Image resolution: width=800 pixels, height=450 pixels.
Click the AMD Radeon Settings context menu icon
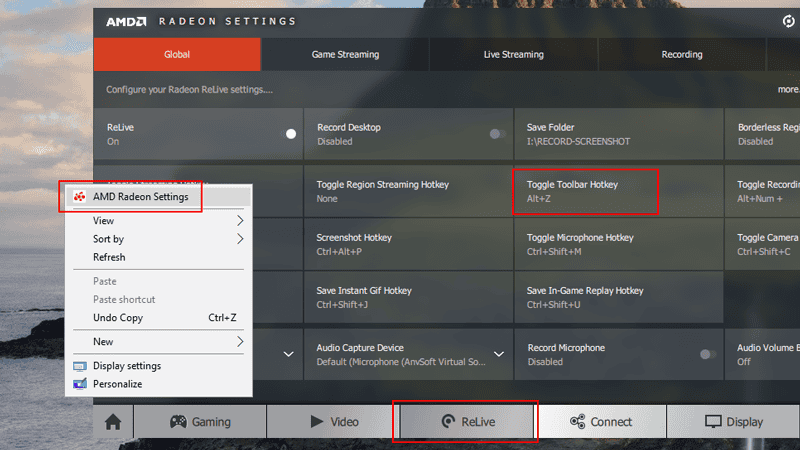(79, 197)
